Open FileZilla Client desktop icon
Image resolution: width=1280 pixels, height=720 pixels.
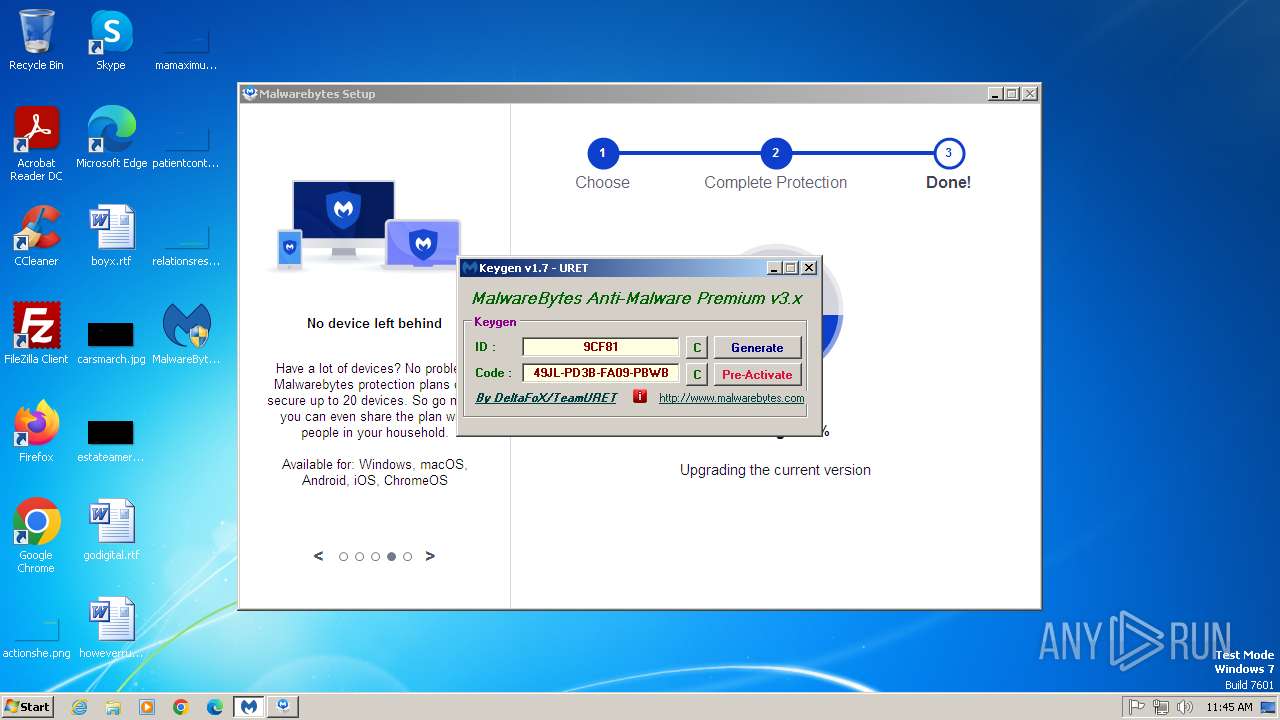36,333
